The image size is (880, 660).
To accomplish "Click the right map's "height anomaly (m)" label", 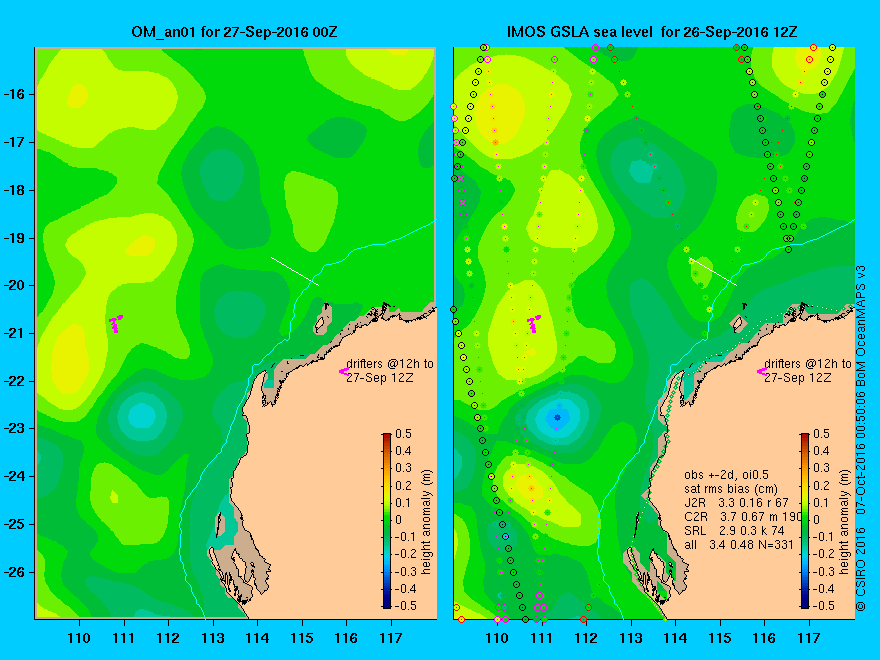I will coord(844,521).
